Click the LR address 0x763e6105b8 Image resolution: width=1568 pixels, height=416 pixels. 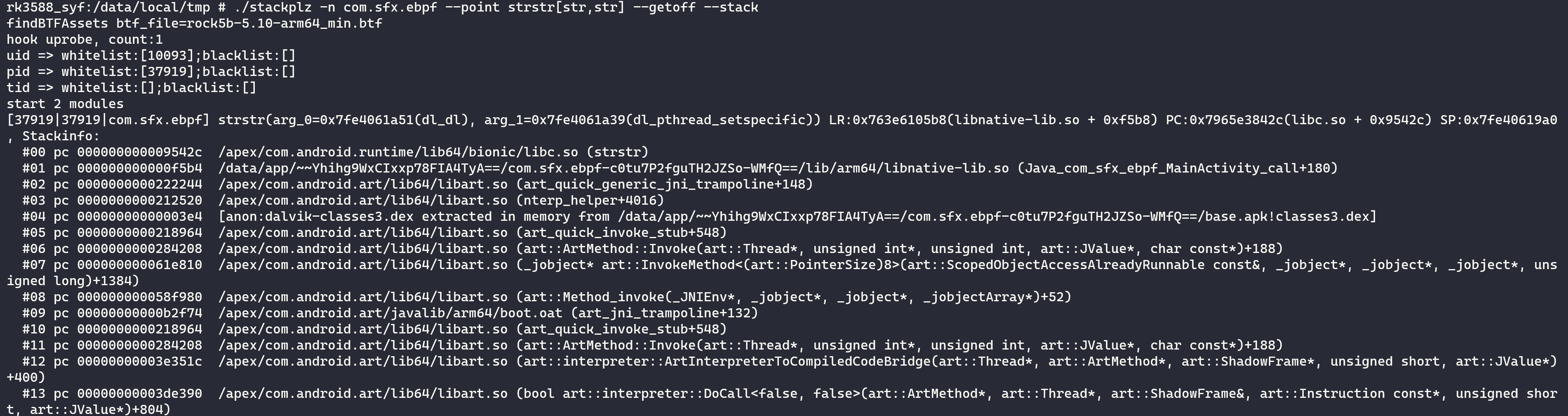click(899, 120)
